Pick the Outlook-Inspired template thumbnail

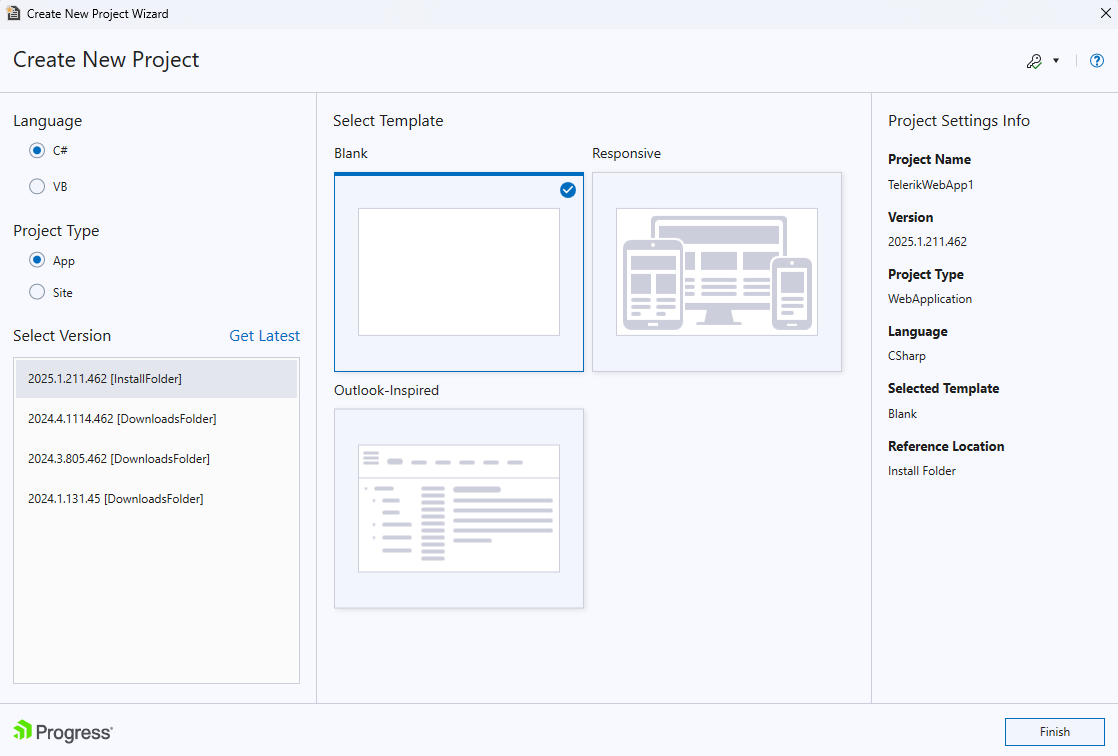point(458,508)
